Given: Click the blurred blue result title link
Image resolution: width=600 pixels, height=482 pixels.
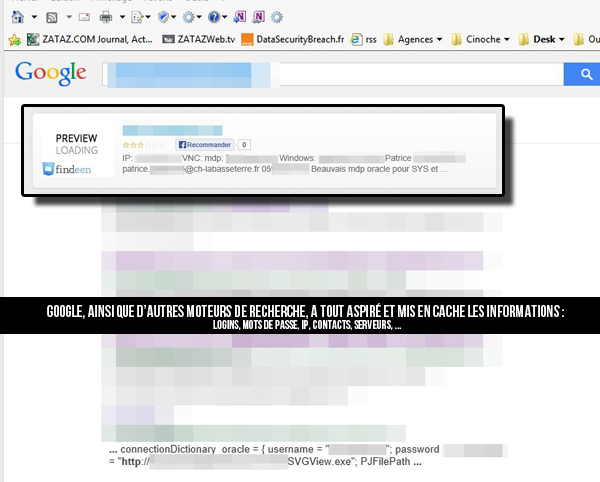Looking at the screenshot, I should (172, 130).
